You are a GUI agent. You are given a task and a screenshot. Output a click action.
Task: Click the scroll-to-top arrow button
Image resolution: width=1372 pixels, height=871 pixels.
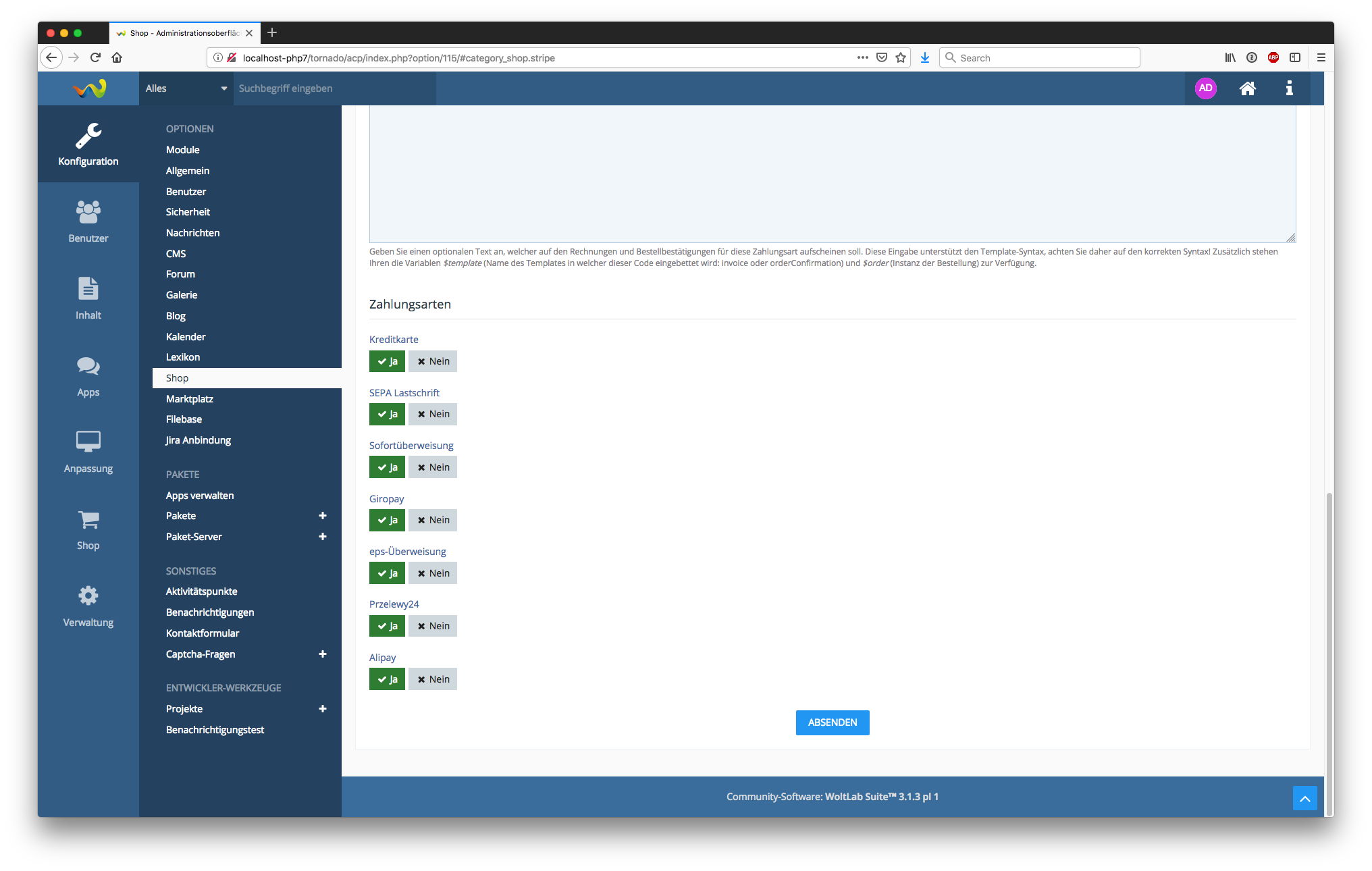click(x=1304, y=798)
